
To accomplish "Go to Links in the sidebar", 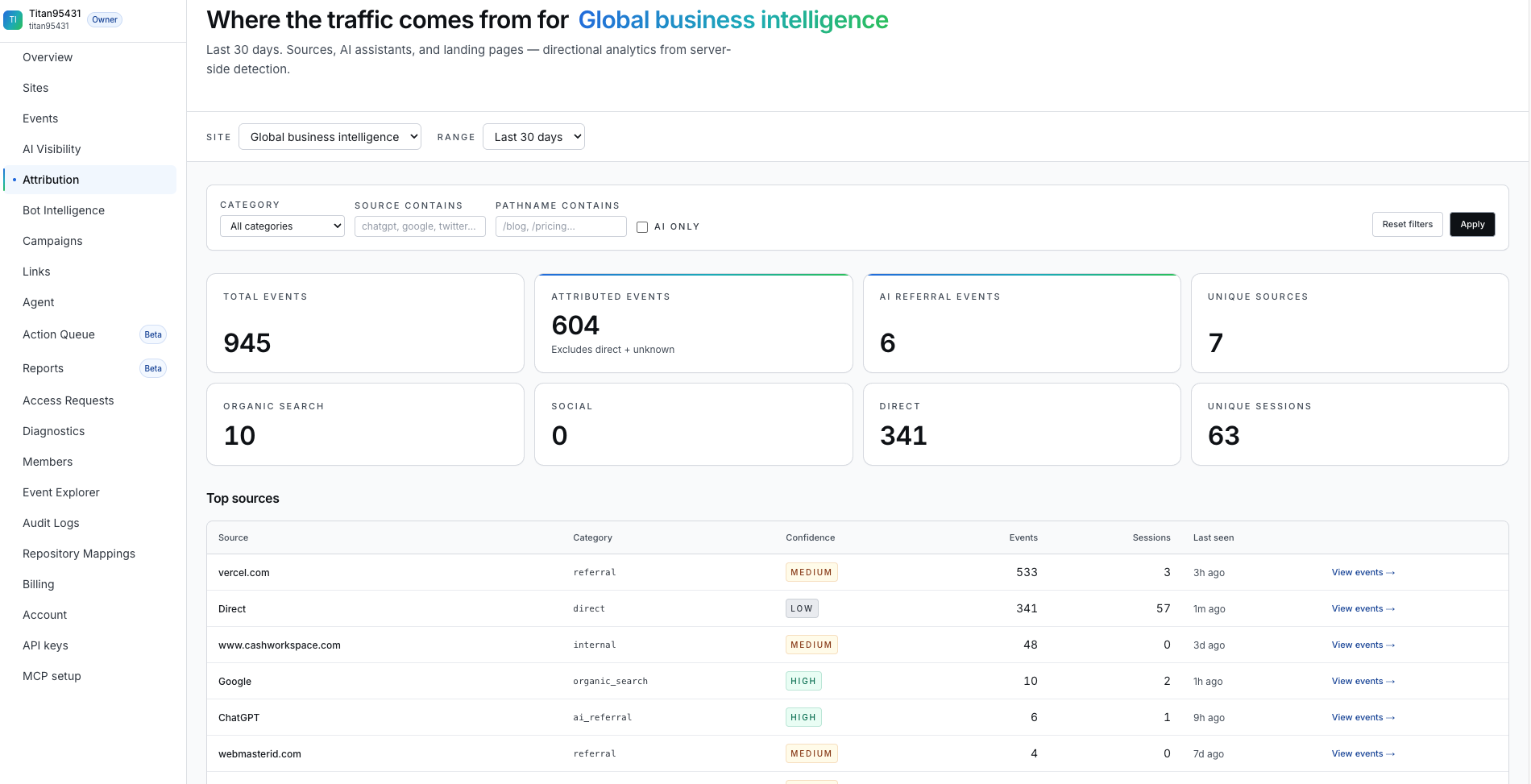I will (89, 272).
